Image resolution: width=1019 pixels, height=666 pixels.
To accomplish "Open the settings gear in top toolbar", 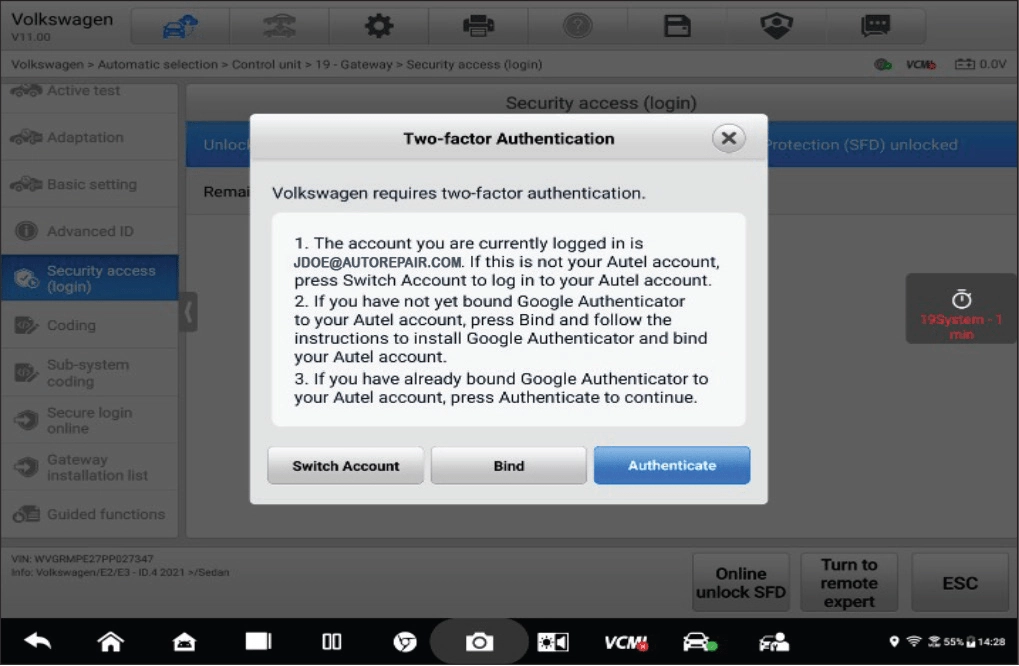I will coord(379,26).
